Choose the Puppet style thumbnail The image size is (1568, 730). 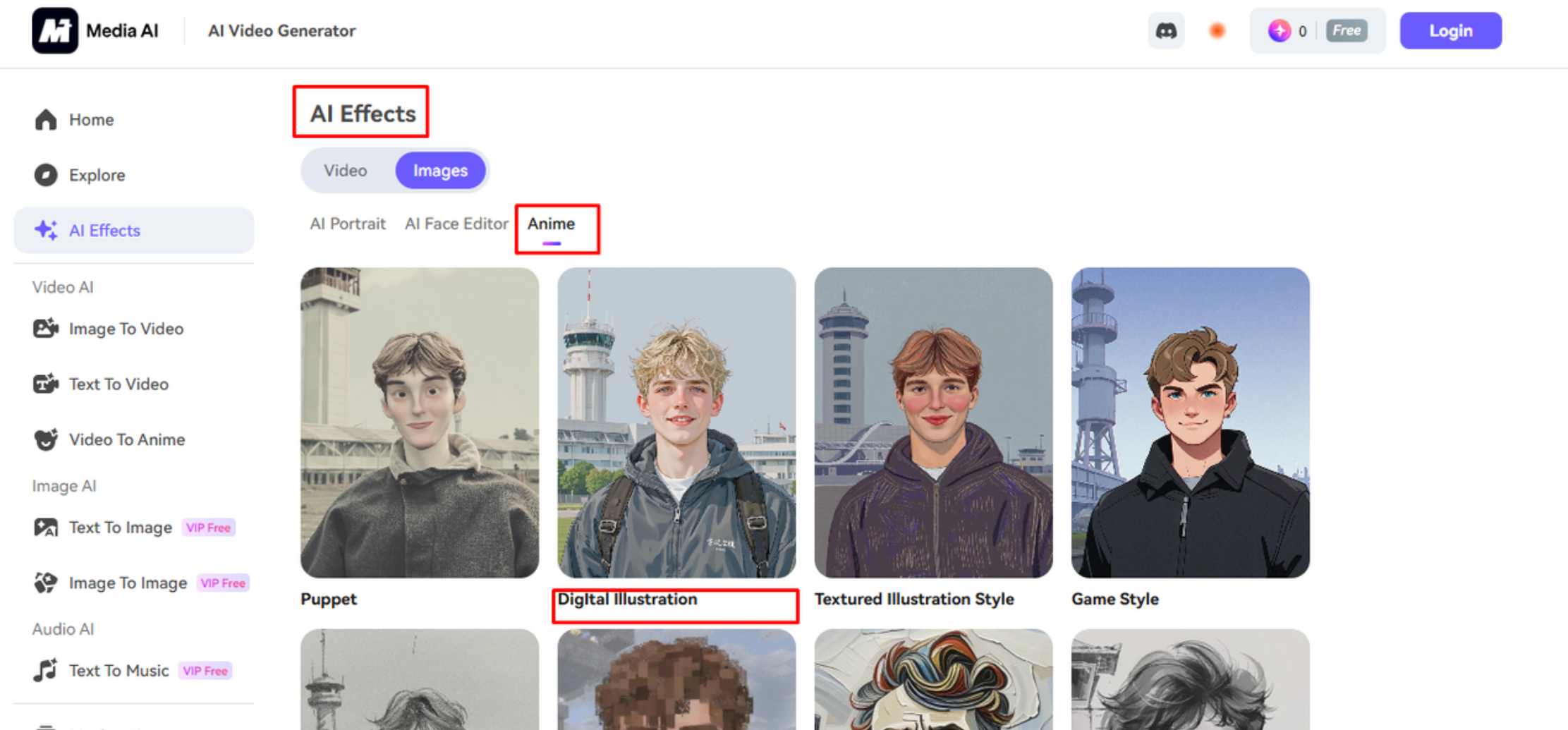[420, 422]
